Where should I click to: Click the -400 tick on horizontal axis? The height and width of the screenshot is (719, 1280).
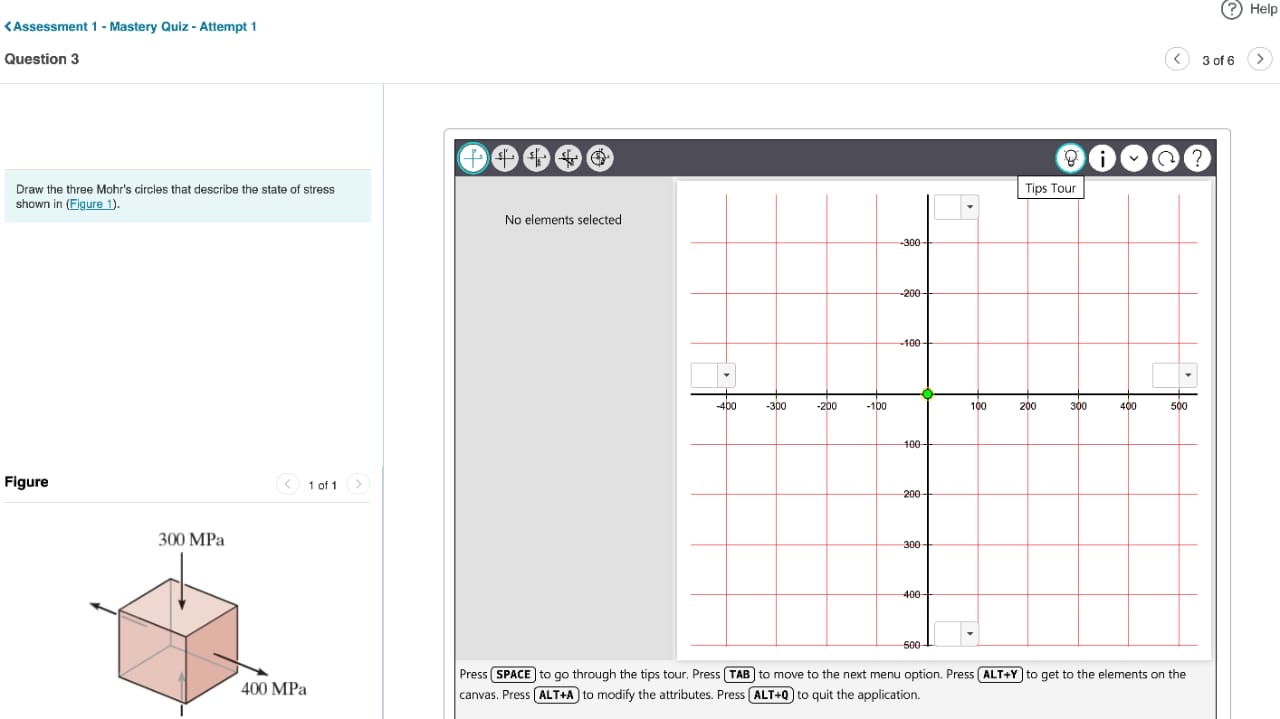[x=726, y=406]
